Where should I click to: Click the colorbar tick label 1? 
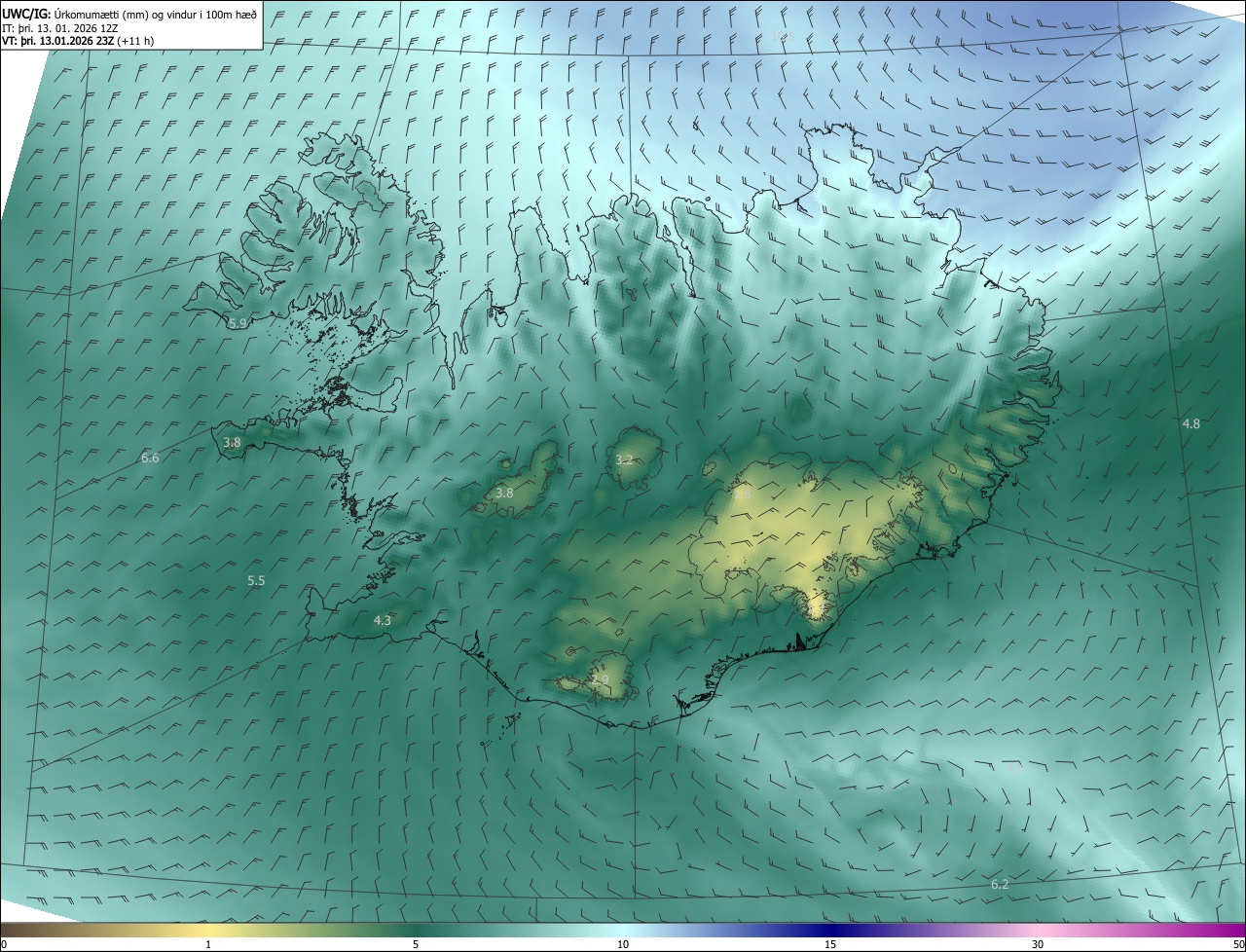pyautogui.click(x=208, y=944)
